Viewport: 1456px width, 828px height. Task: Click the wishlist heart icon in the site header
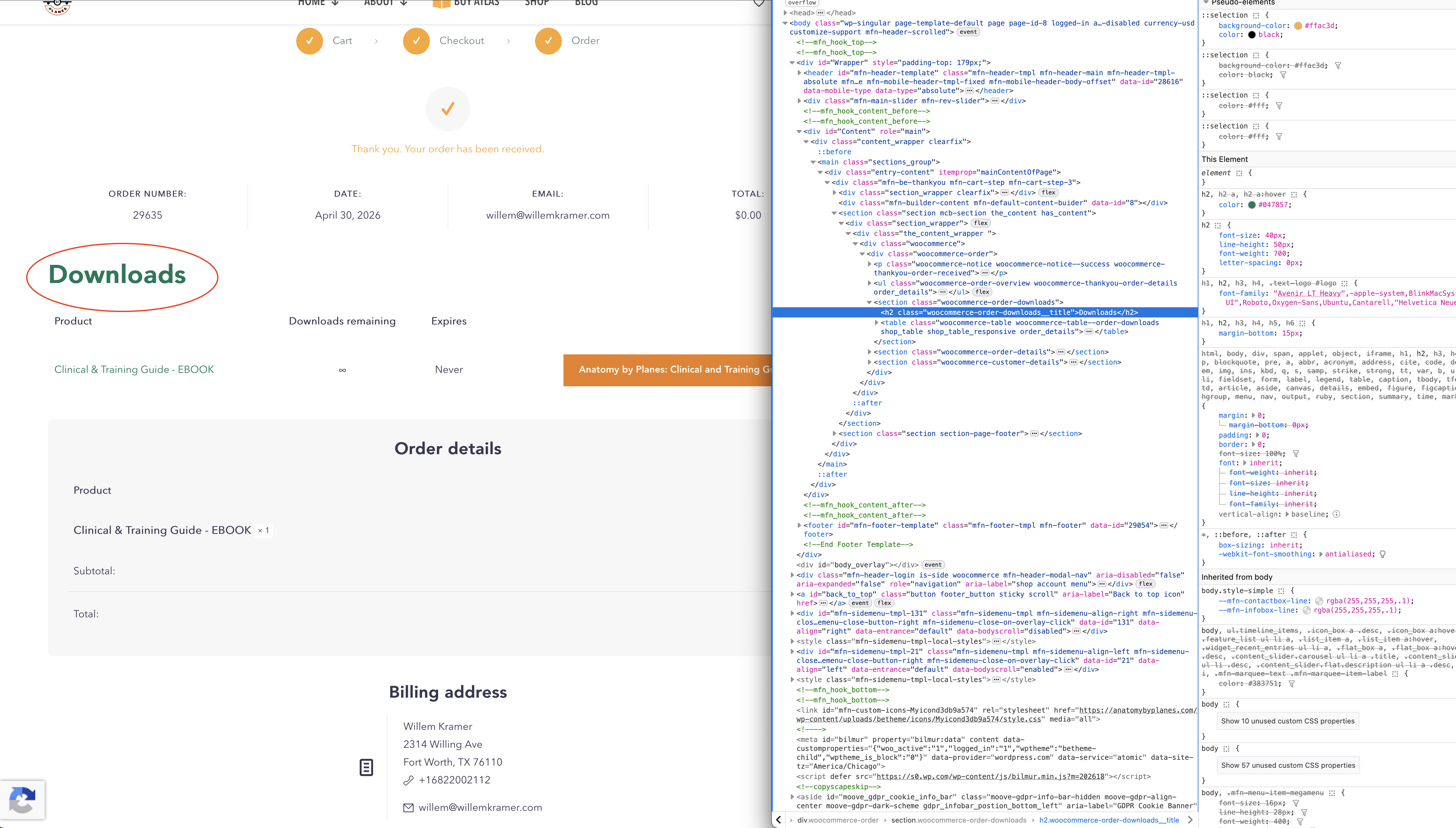coord(758,3)
